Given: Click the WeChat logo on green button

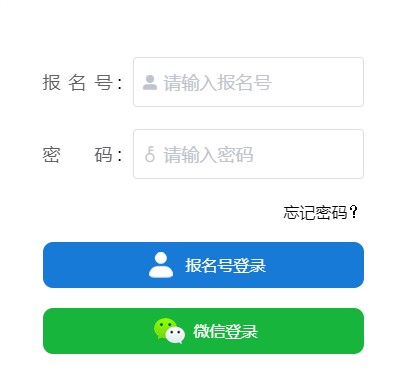Looking at the screenshot, I should click(169, 331).
